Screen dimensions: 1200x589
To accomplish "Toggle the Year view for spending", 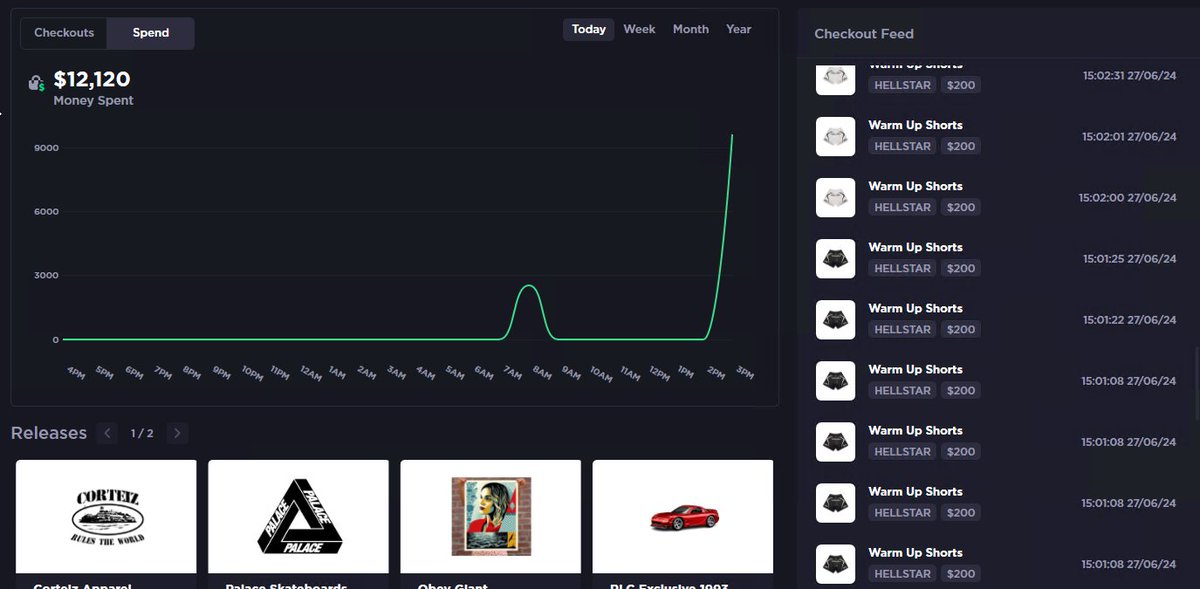I will pos(738,29).
